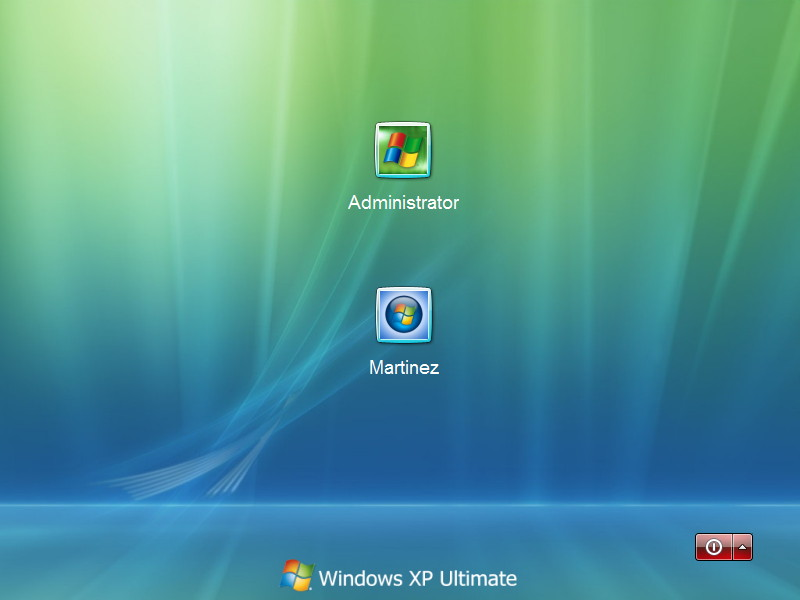Expand the shutdown options arrow
The width and height of the screenshot is (800, 600).
pos(743,547)
